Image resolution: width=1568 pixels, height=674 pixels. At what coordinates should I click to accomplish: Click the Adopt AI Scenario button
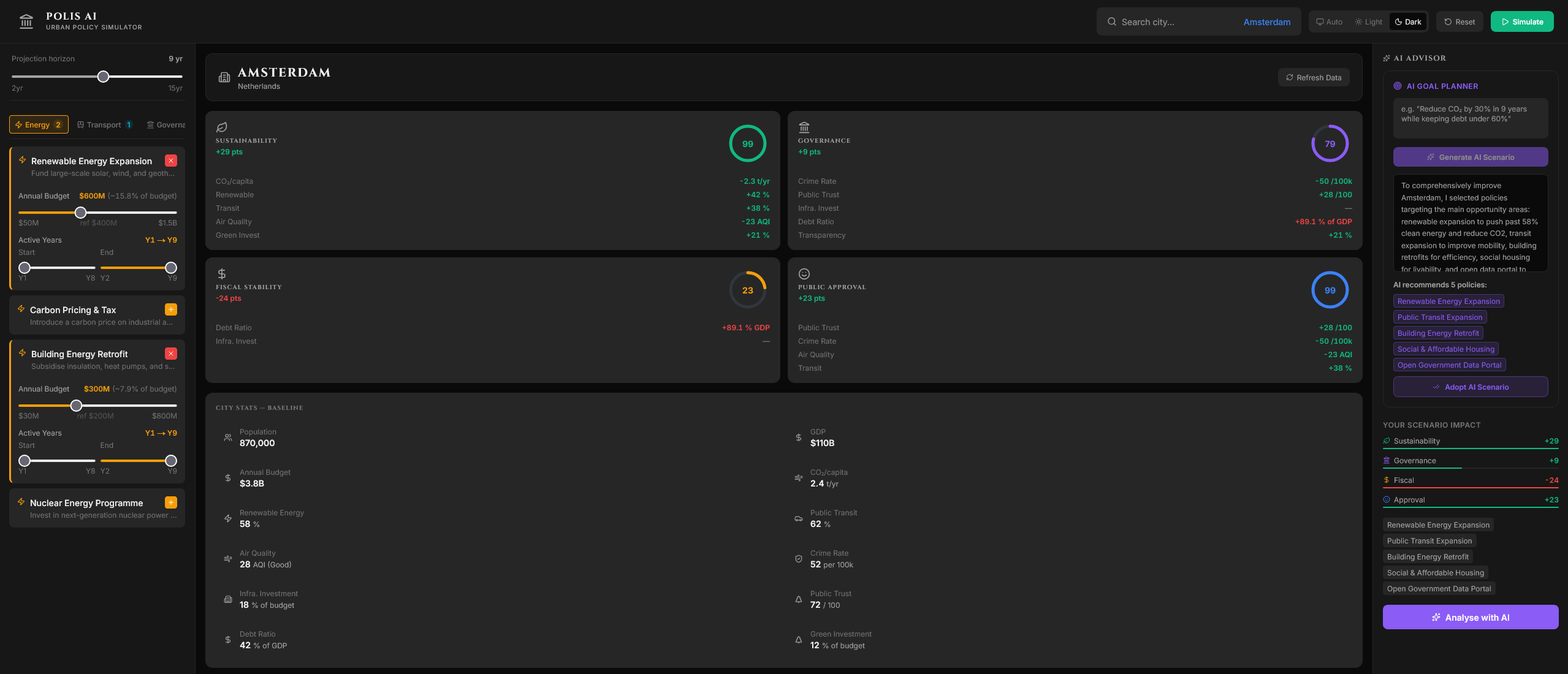pos(1470,387)
